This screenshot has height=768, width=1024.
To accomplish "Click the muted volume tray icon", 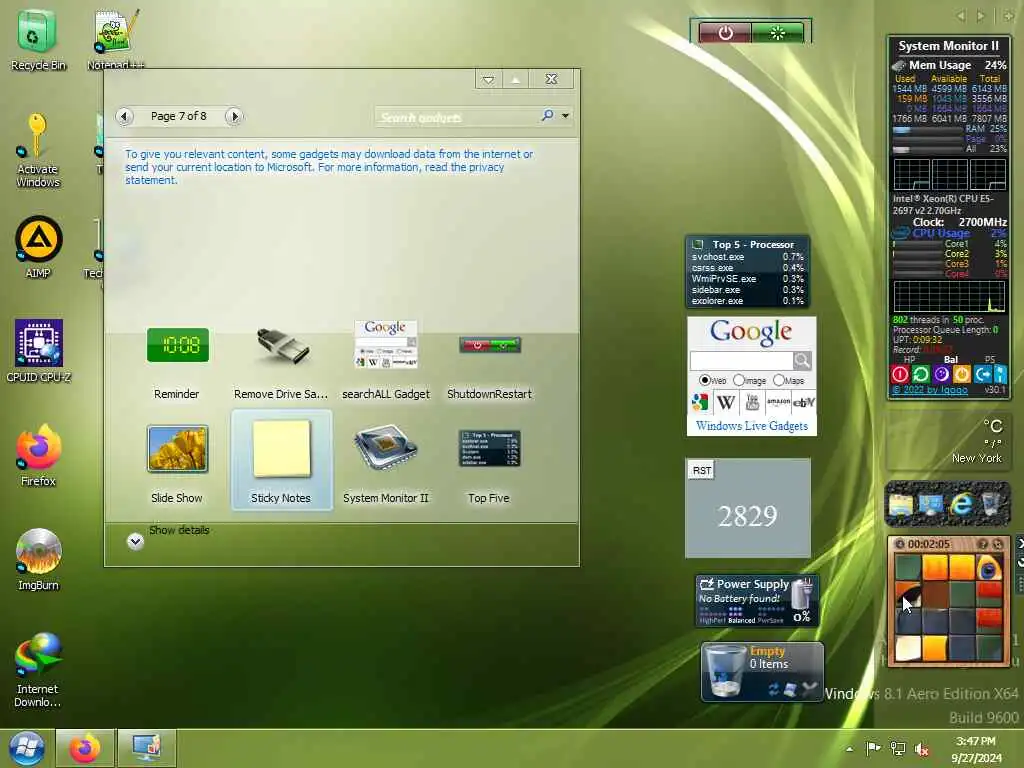I will [921, 749].
